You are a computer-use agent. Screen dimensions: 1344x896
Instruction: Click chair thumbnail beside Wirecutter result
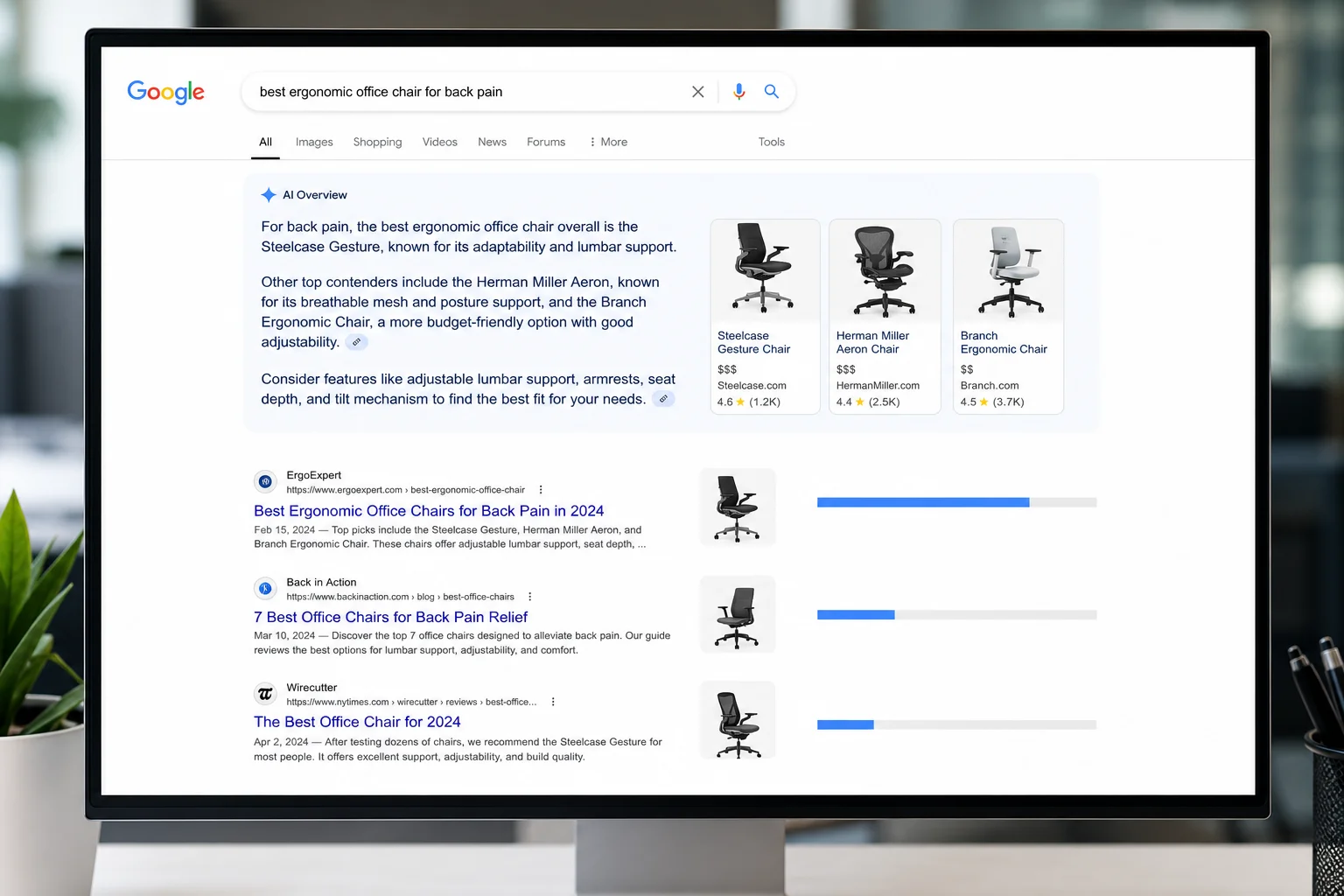coord(738,720)
